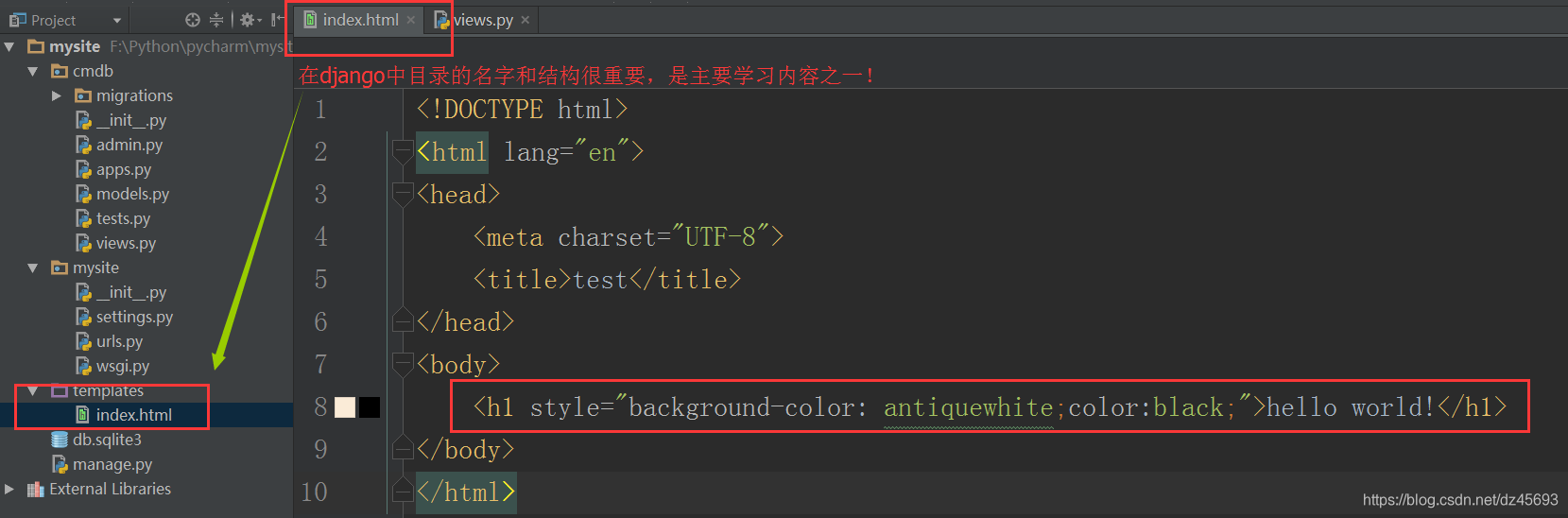Click the title test line
Viewport: 1568px width, 518px height.
coord(607,280)
